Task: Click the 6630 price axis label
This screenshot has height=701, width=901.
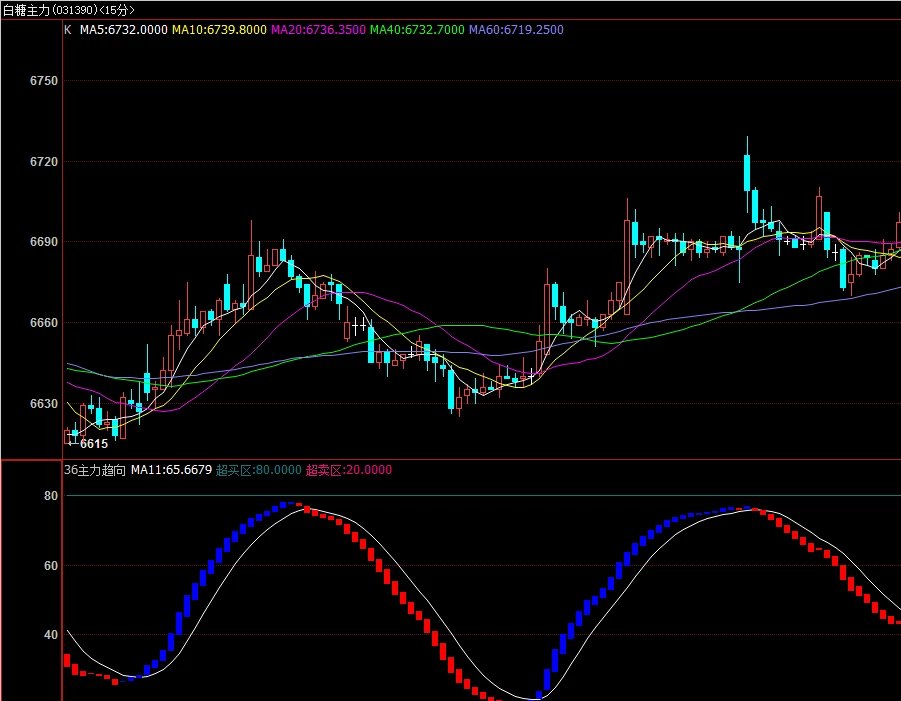Action: (x=44, y=404)
